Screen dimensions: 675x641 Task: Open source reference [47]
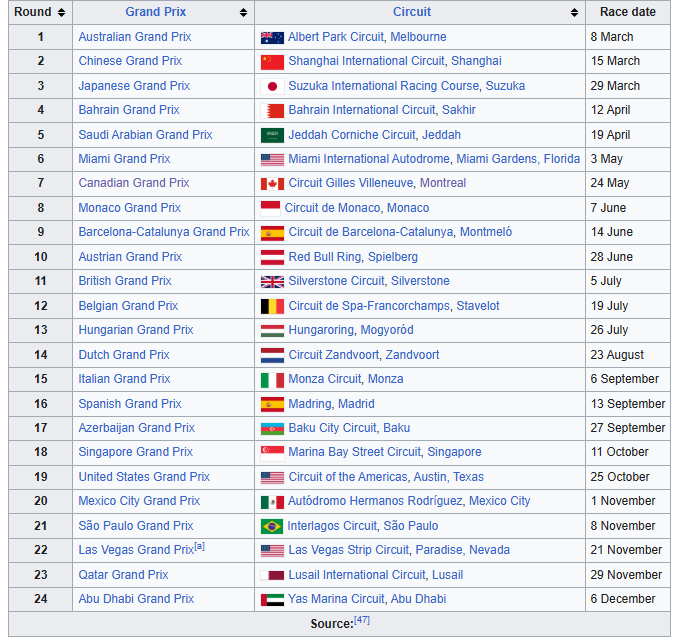click(362, 620)
